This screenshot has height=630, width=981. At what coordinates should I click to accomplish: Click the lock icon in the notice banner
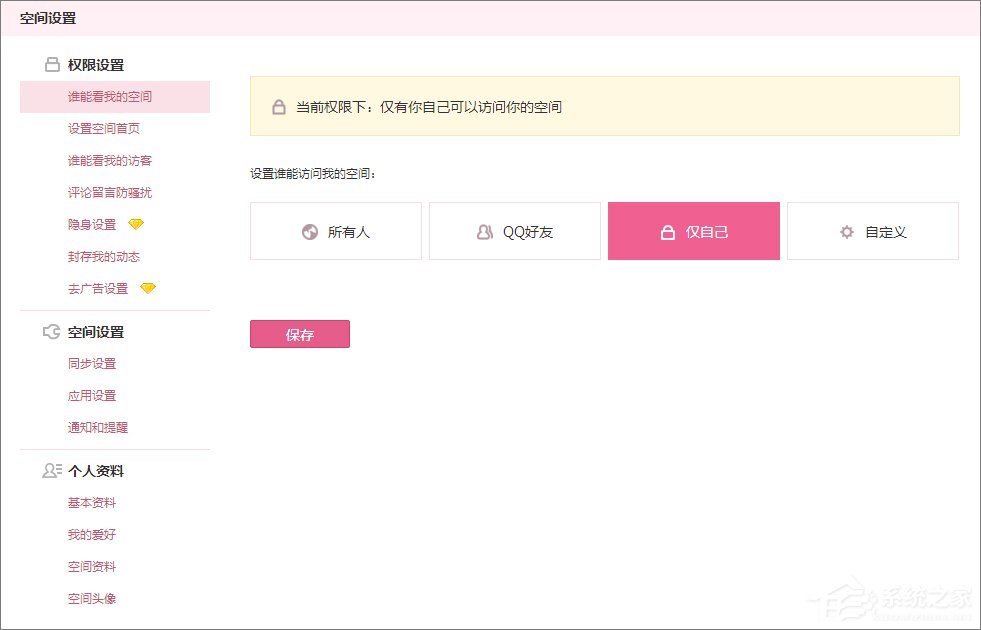pyautogui.click(x=278, y=106)
